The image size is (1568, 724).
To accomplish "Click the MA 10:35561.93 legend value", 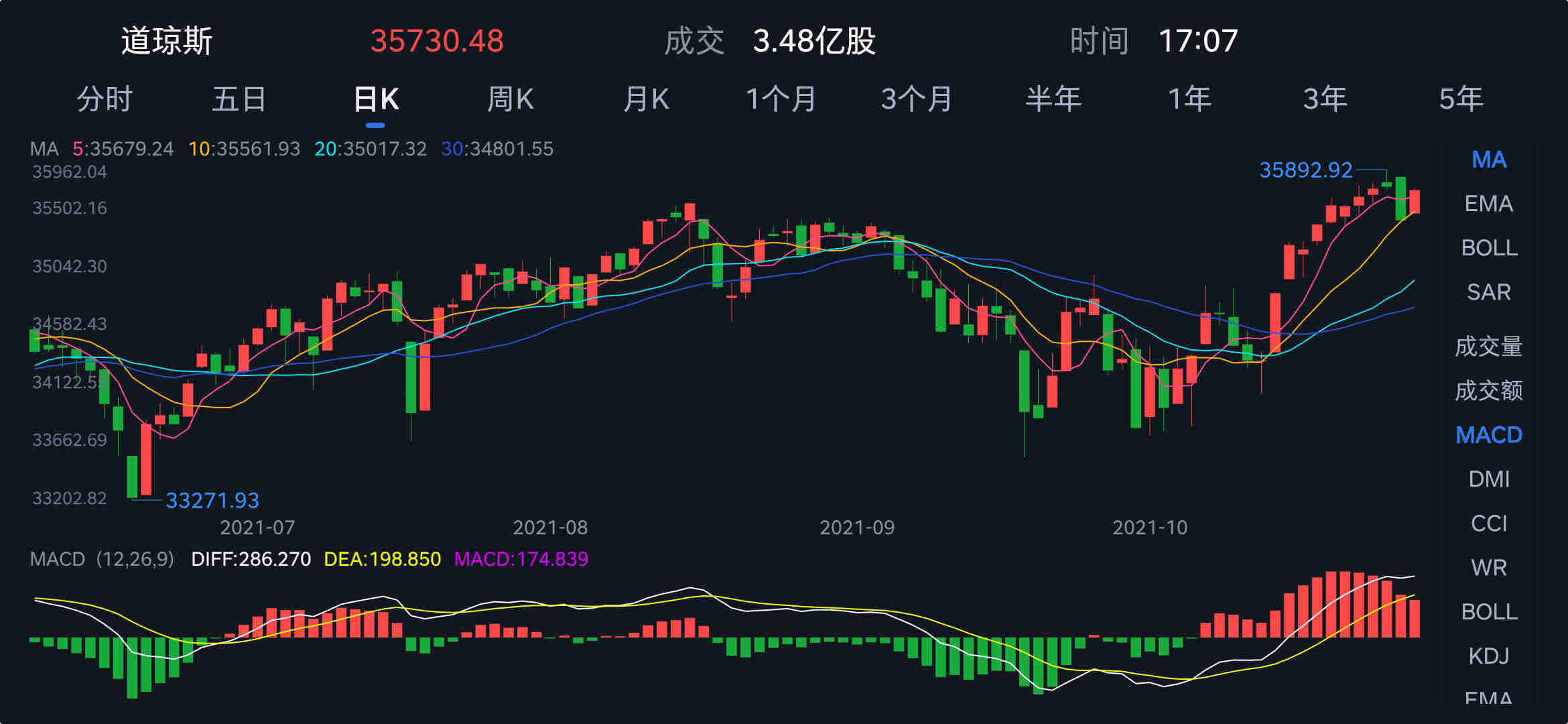I will point(244,149).
